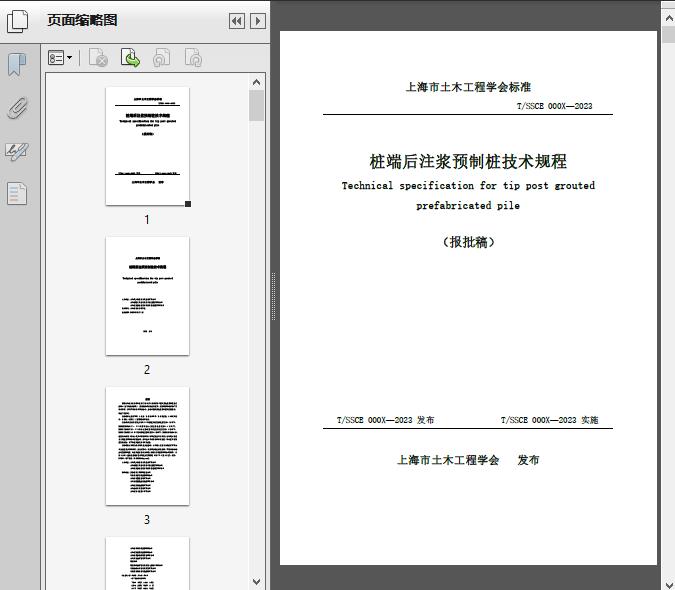Image resolution: width=675 pixels, height=590 pixels.
Task: Click the code T/SSCE 000X—2023 at top
Action: 554,106
